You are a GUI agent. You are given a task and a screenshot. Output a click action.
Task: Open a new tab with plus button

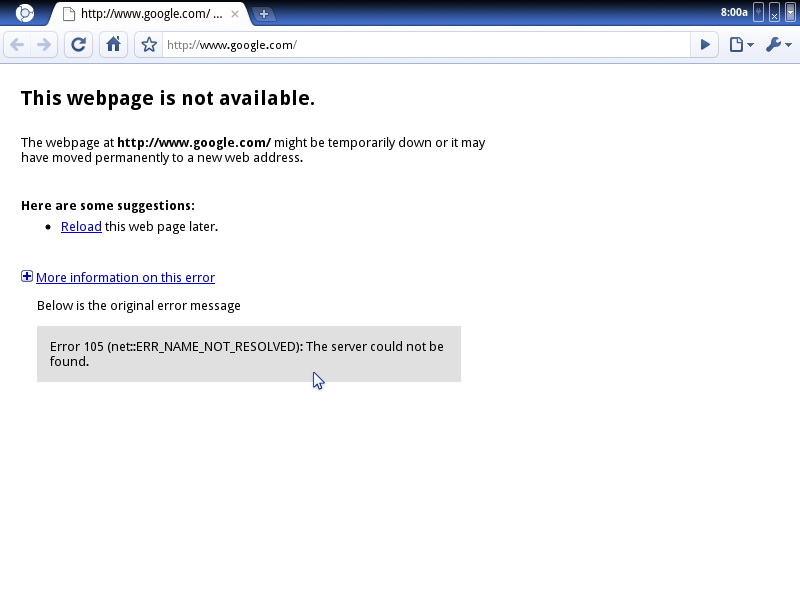pos(264,14)
